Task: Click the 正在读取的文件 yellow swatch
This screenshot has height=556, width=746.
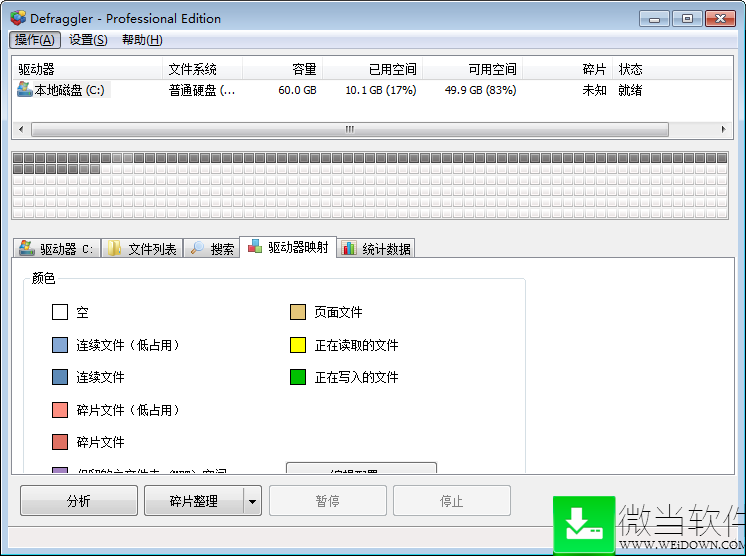Action: click(x=298, y=345)
